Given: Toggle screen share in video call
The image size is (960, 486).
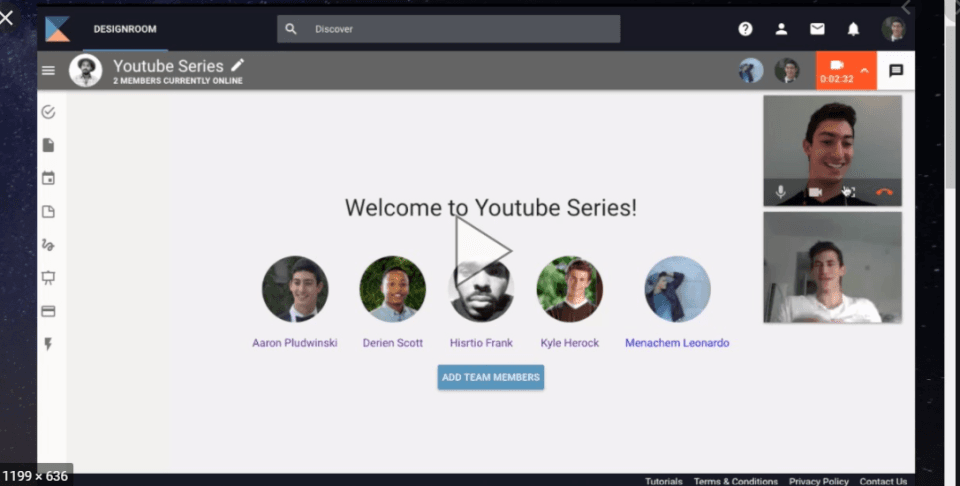Looking at the screenshot, I should pyautogui.click(x=848, y=192).
